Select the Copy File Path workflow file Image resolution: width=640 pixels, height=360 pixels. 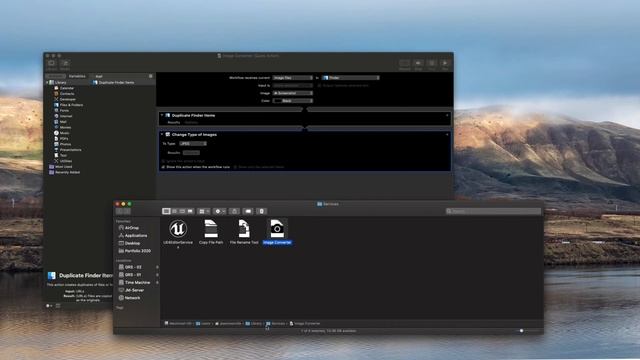tap(211, 231)
